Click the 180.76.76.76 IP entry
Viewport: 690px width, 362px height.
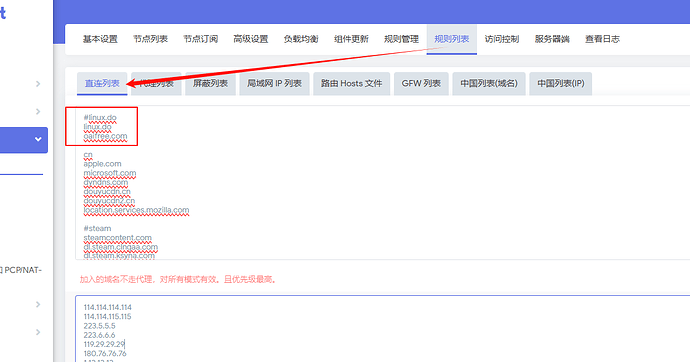[x=105, y=353]
